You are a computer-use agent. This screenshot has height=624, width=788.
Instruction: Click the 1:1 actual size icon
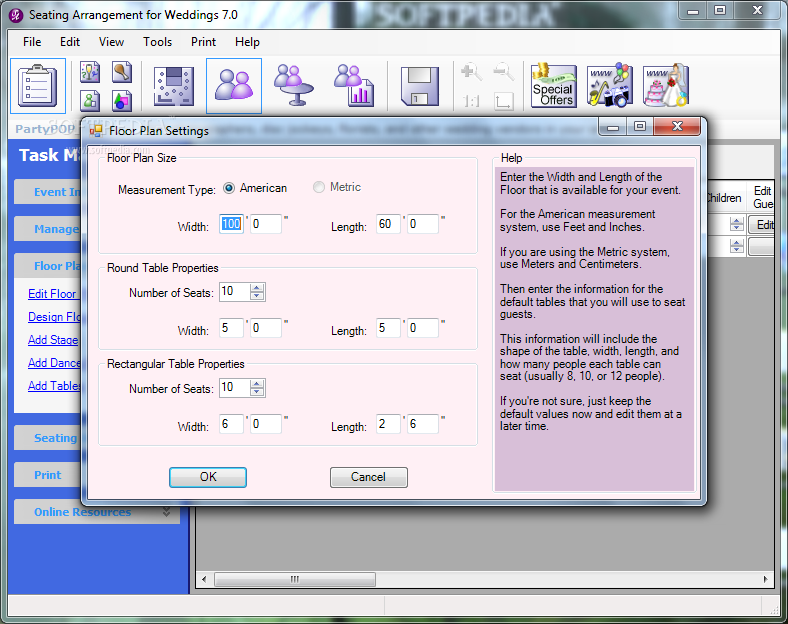[x=471, y=101]
